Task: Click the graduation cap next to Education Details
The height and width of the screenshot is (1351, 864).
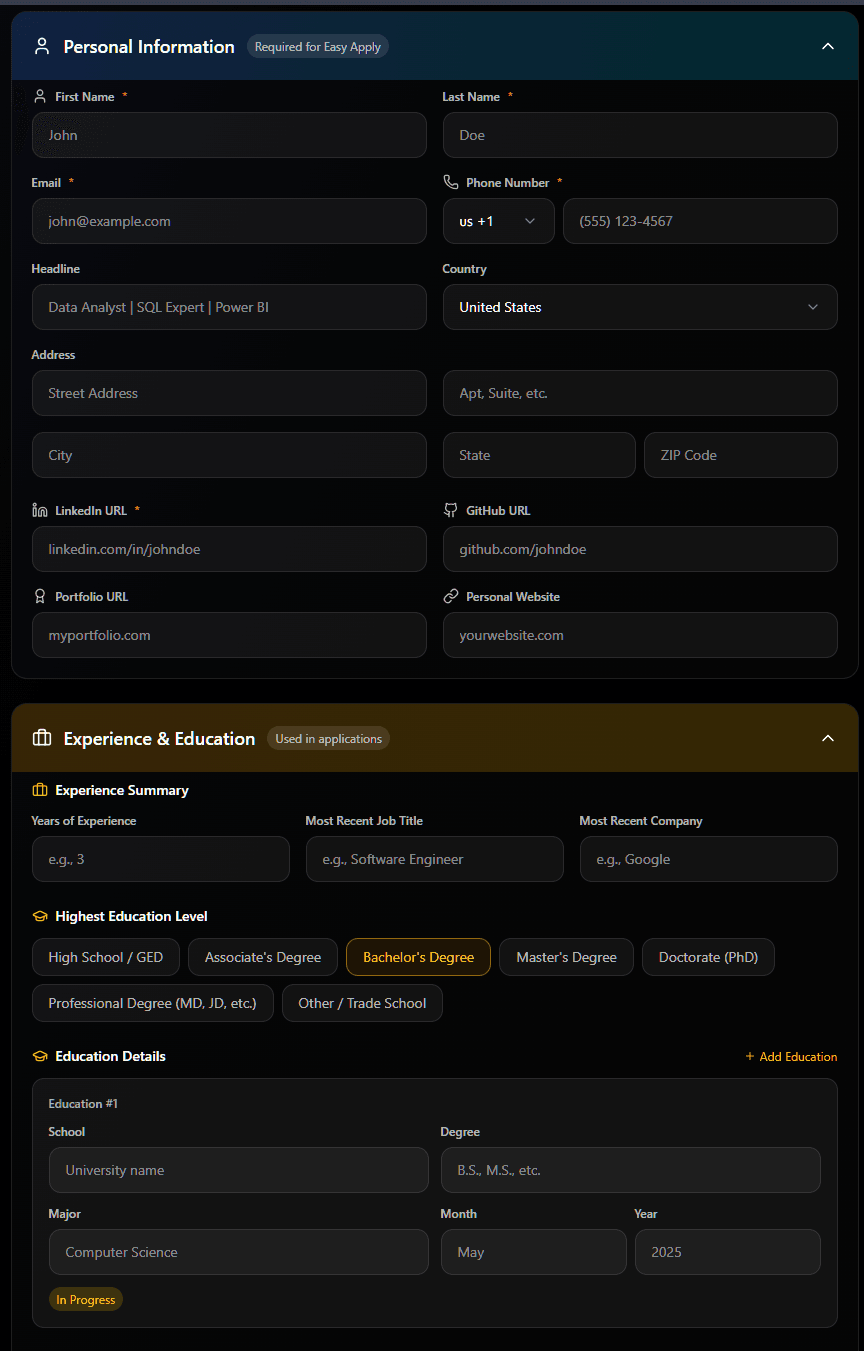Action: tap(39, 1056)
